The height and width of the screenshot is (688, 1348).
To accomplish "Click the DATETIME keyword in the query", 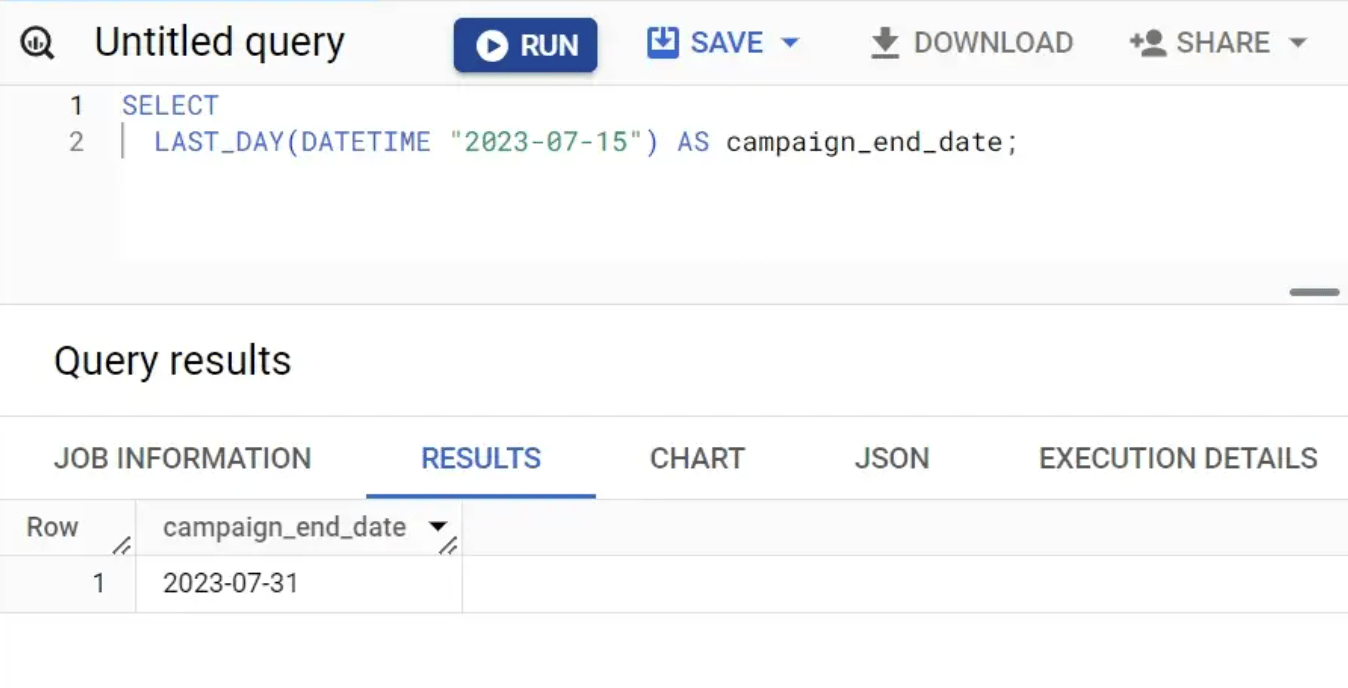I will tap(366, 142).
